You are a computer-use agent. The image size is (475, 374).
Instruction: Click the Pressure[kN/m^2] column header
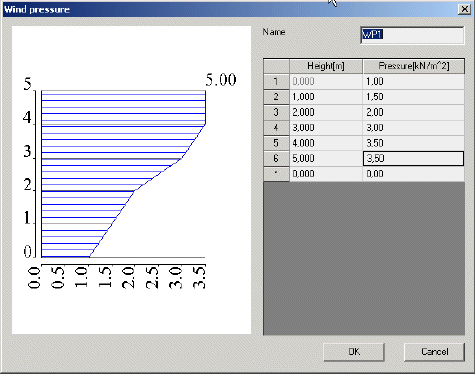(414, 66)
